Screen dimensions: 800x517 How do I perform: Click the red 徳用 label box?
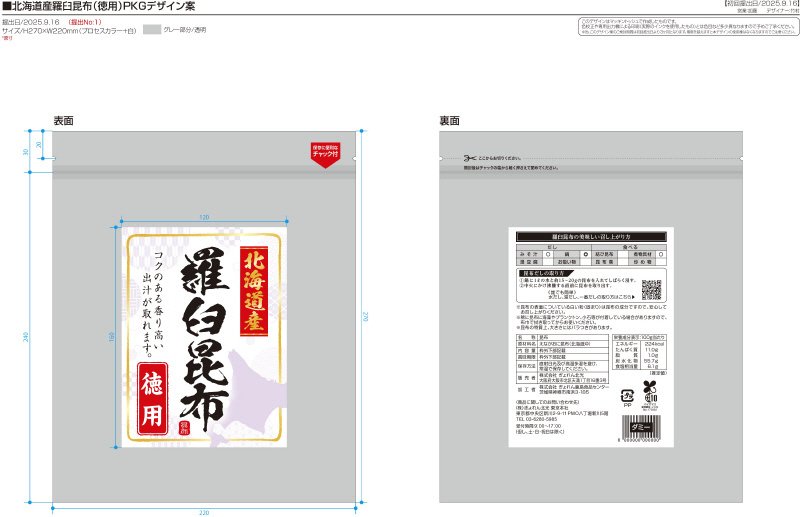point(152,399)
